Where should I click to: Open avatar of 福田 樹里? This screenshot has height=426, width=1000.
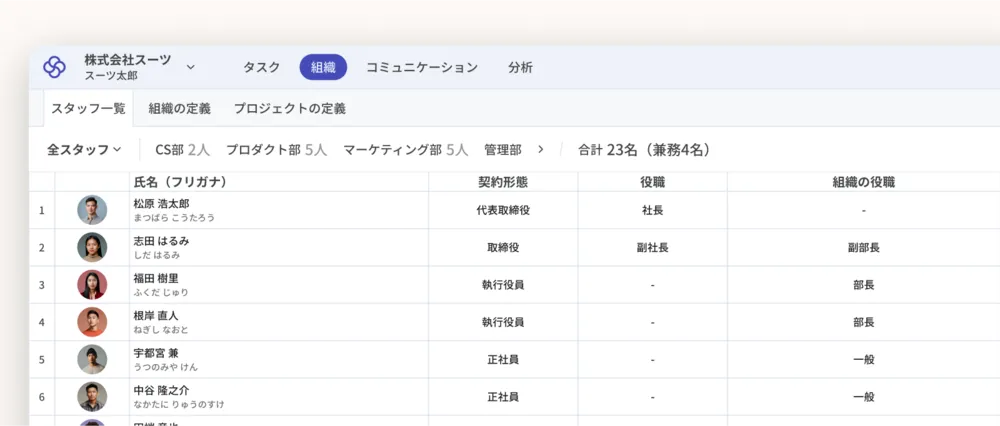(92, 284)
